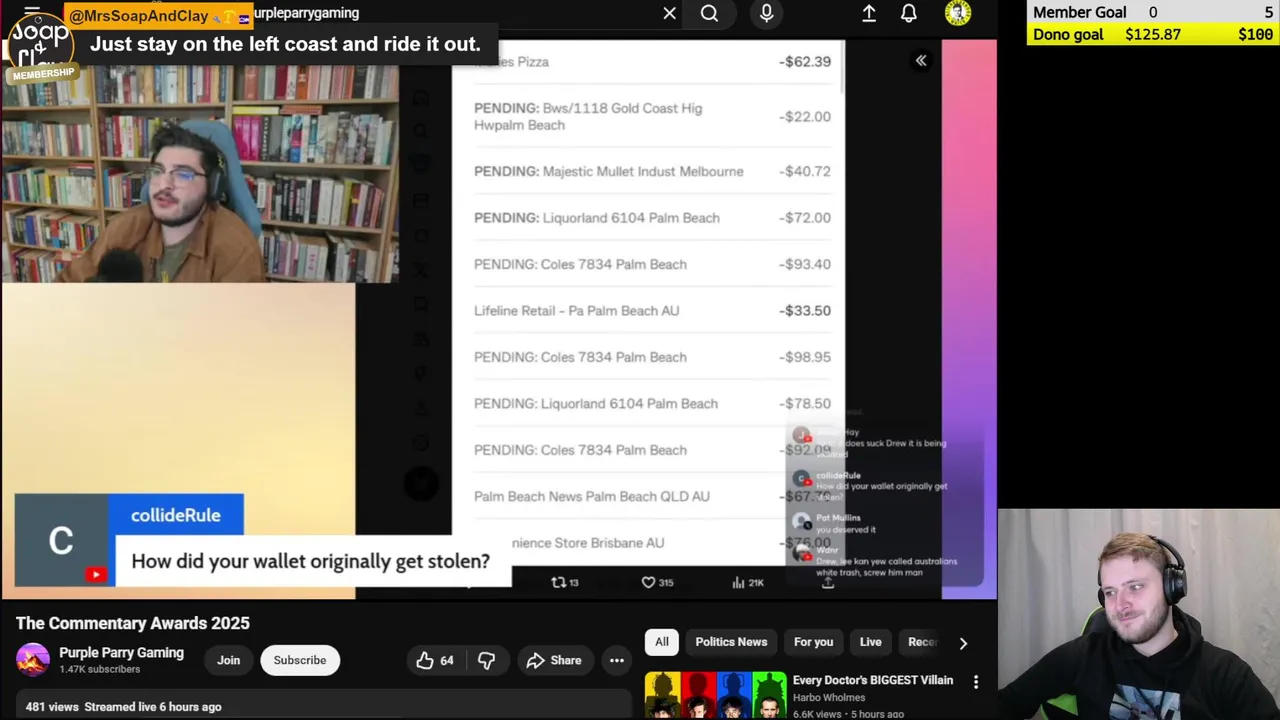Select the All filter chip
Image resolution: width=1280 pixels, height=720 pixels.
662,642
